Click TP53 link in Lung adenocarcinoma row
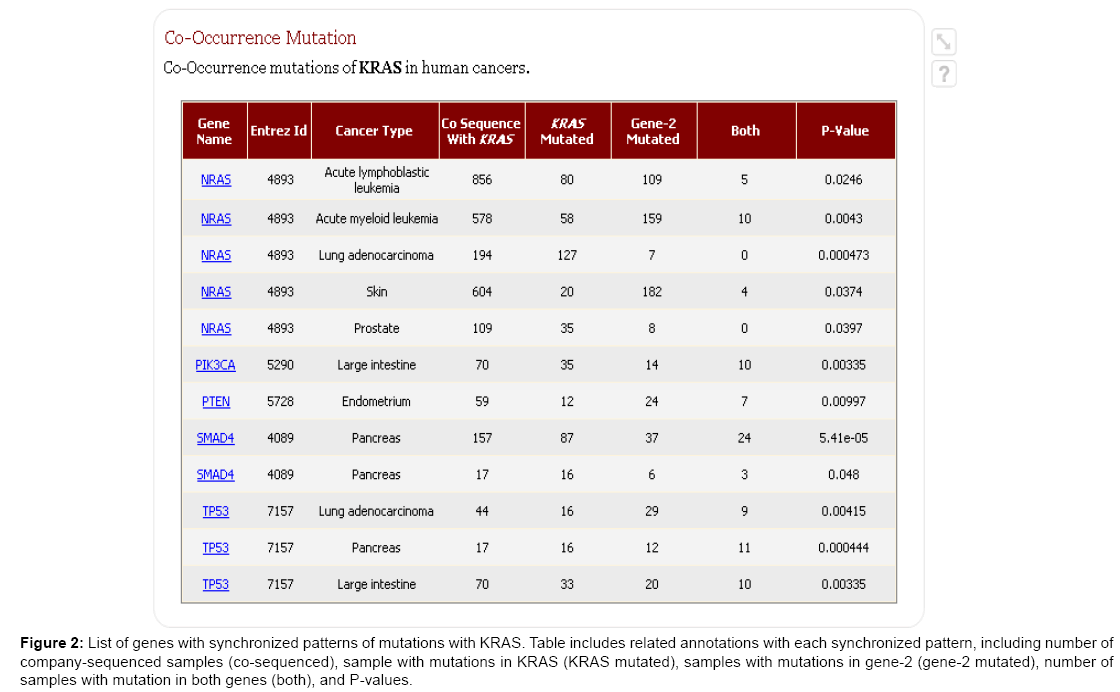Viewport: 1120px width, 692px height. click(216, 512)
